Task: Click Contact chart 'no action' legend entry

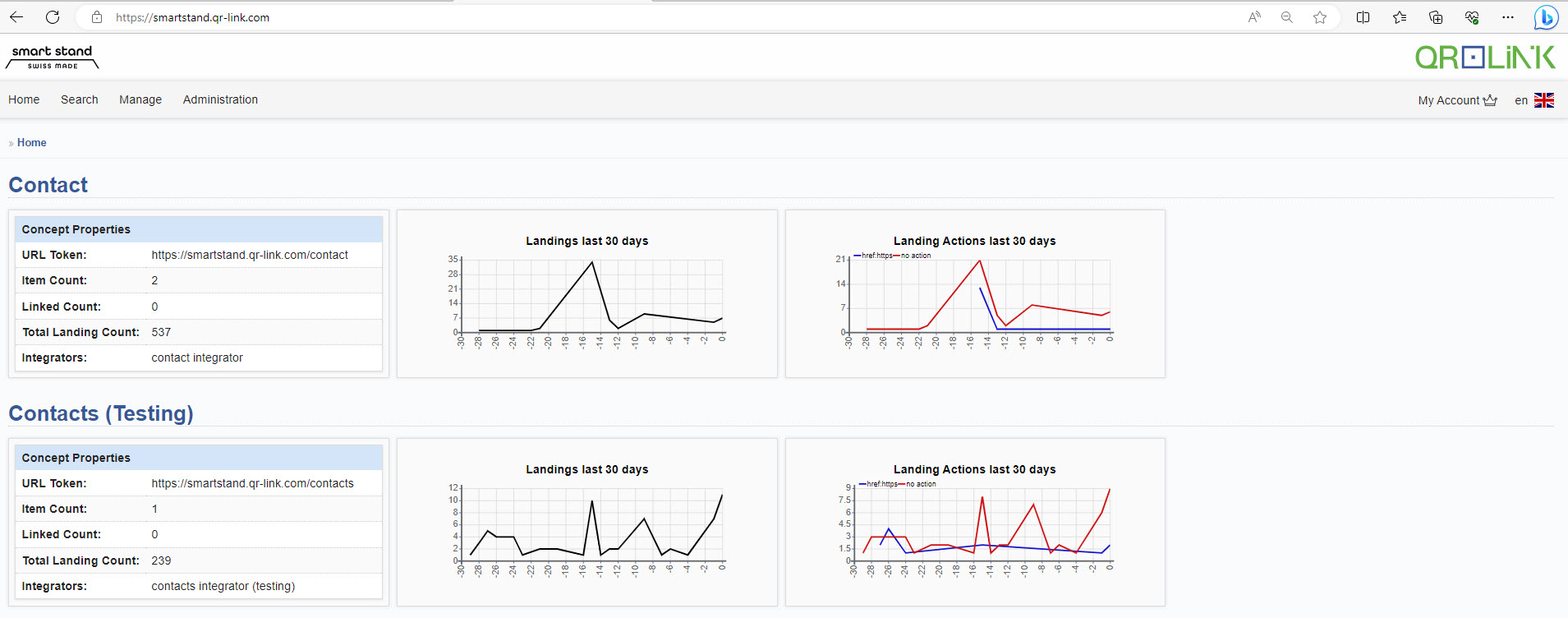Action: tap(913, 256)
